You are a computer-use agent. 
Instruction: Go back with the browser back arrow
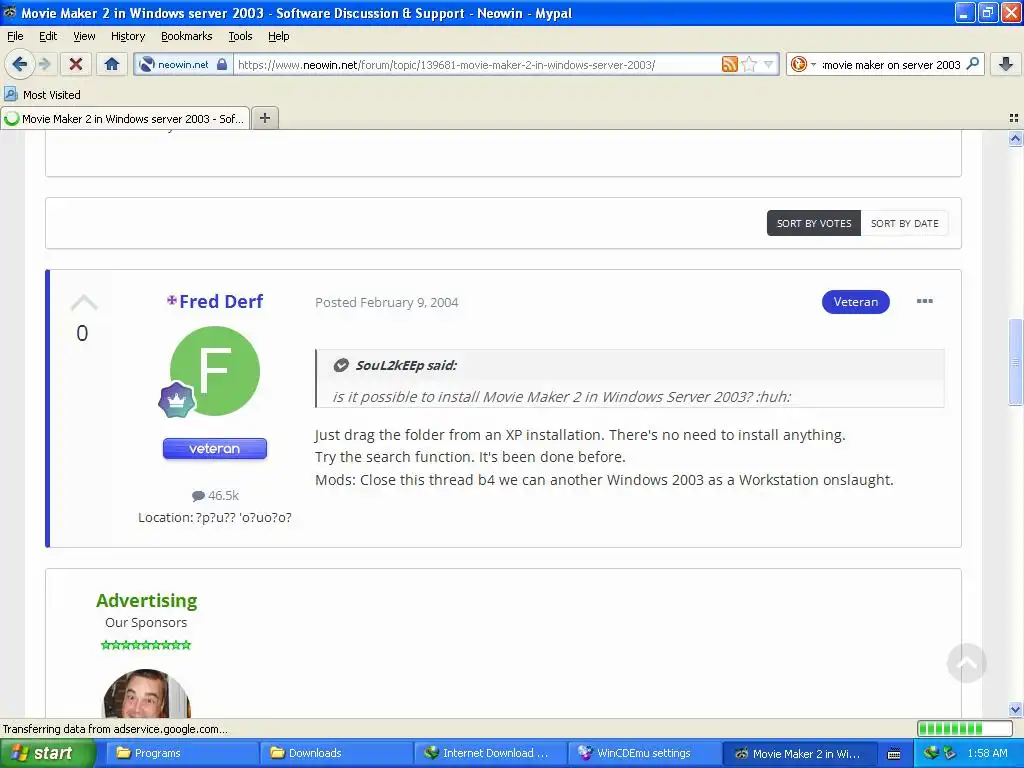[x=20, y=64]
